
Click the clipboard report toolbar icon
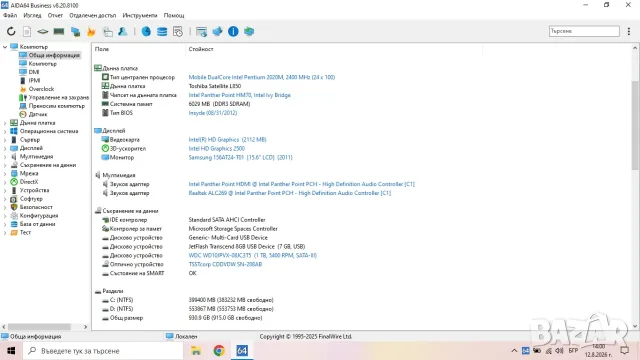(x=108, y=31)
